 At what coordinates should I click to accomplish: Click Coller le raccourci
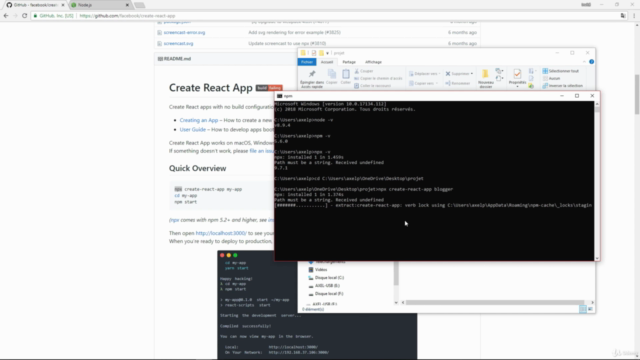[x=372, y=86]
